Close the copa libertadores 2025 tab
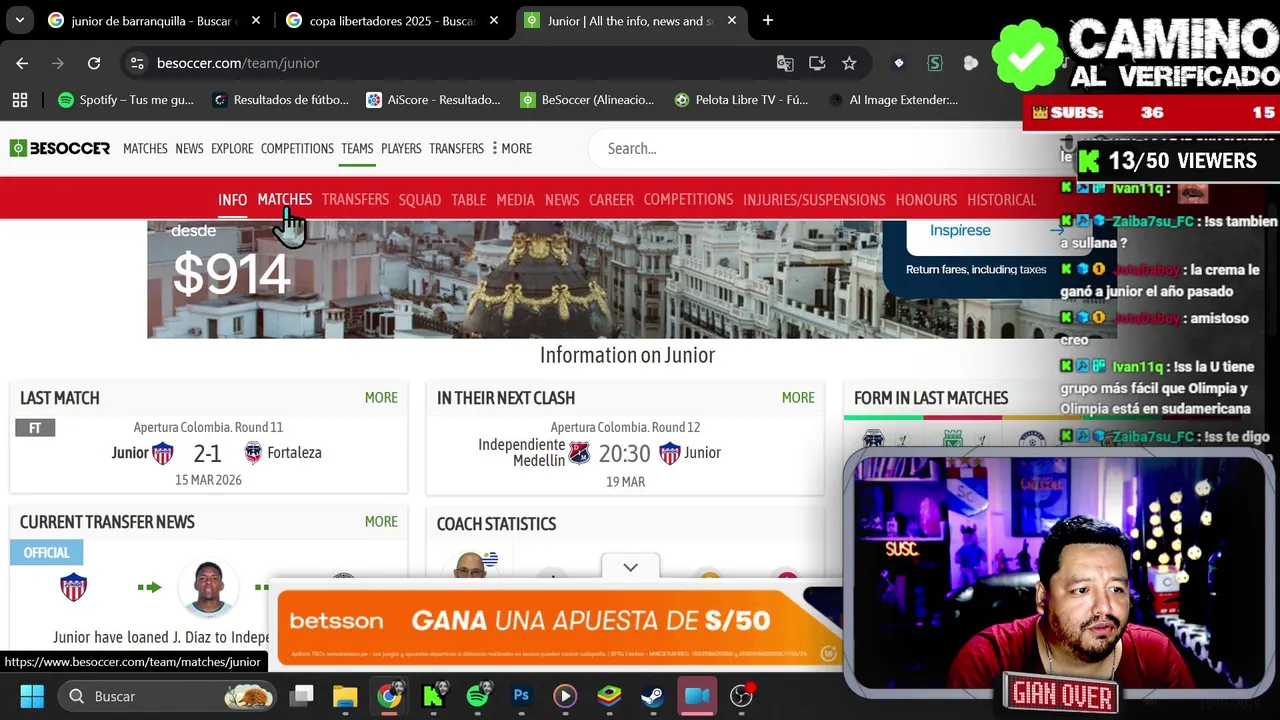Screen dimensions: 1280x720 point(494,20)
